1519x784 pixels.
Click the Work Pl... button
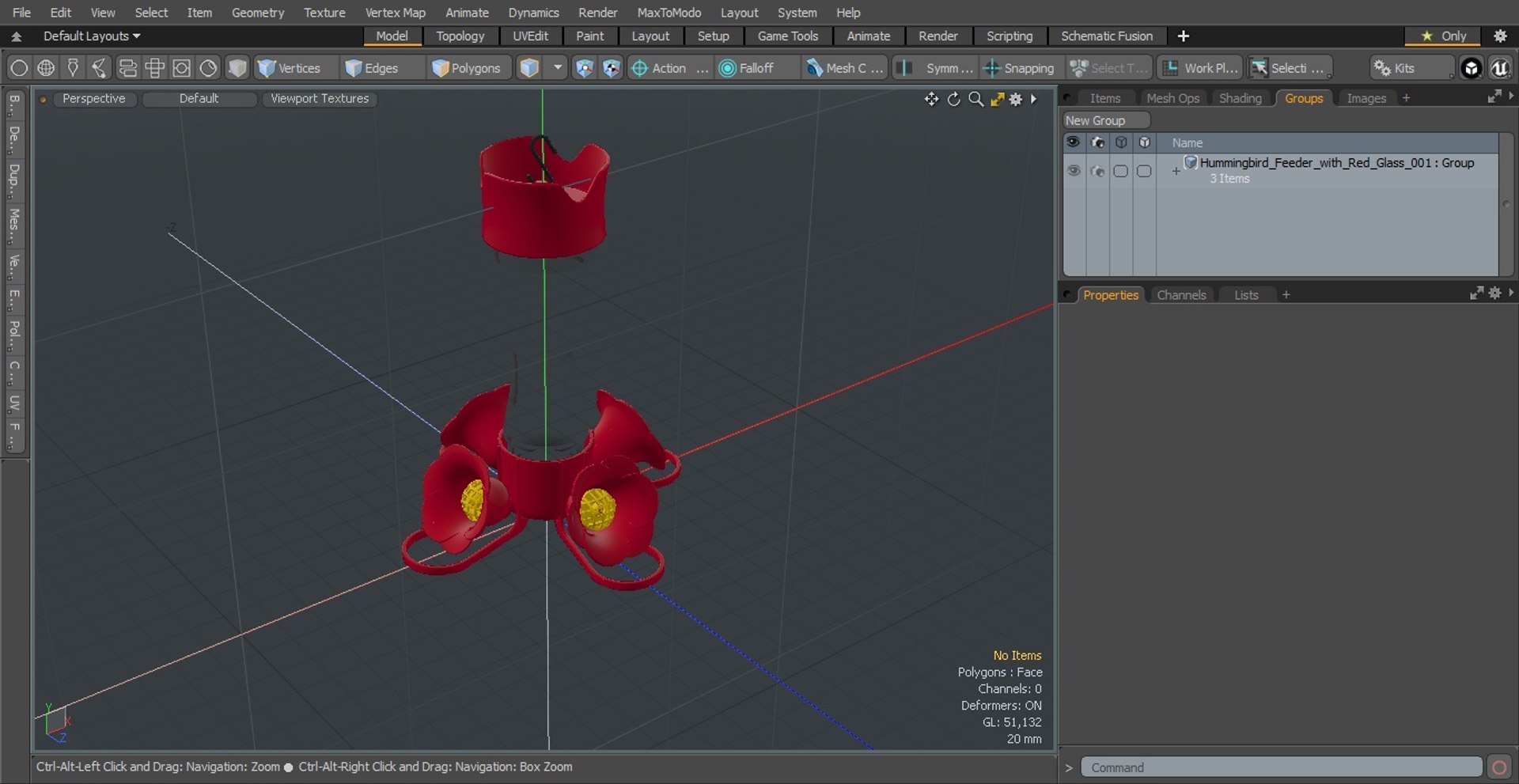coord(1200,68)
